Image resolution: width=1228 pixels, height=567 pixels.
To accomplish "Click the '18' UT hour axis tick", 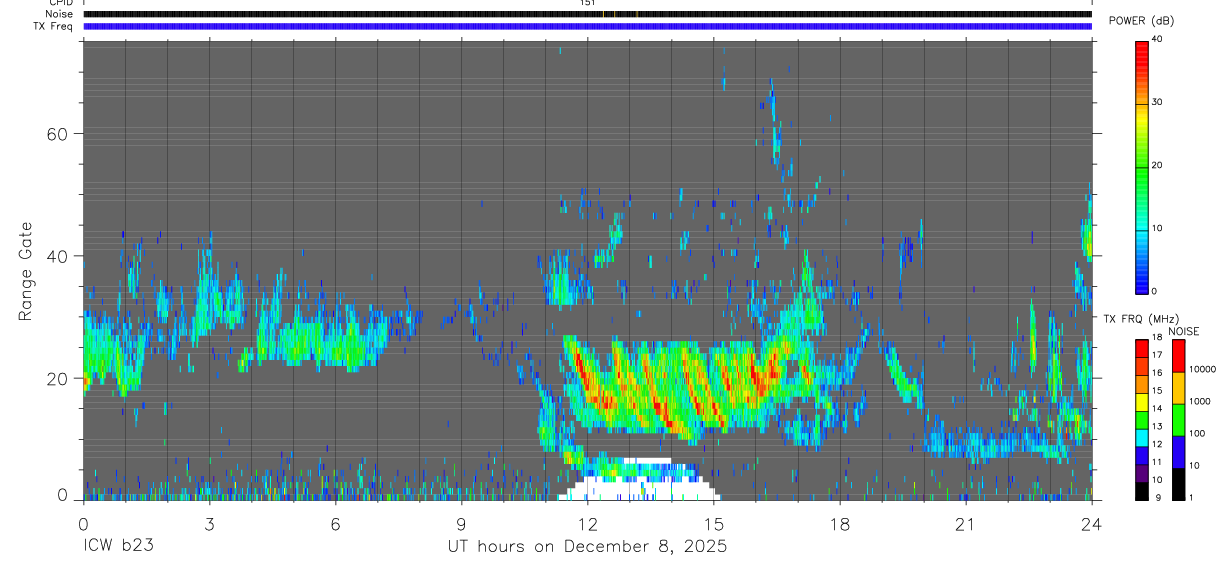I will click(x=839, y=524).
